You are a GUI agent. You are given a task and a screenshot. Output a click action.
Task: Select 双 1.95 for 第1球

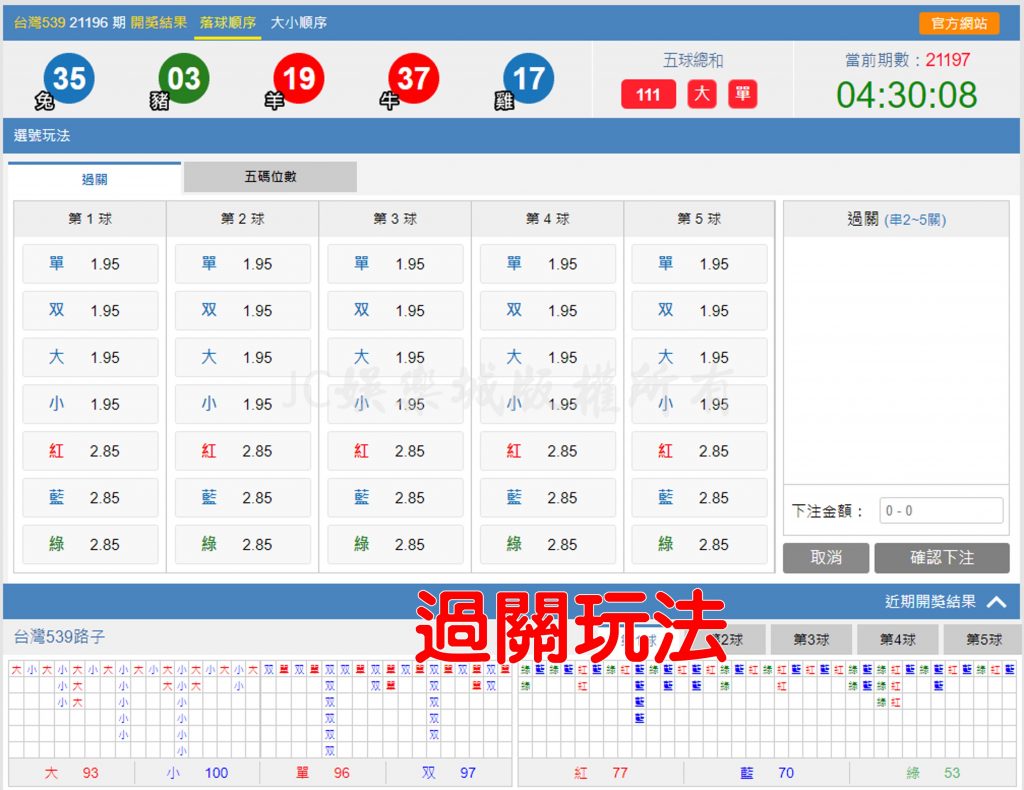(90, 311)
